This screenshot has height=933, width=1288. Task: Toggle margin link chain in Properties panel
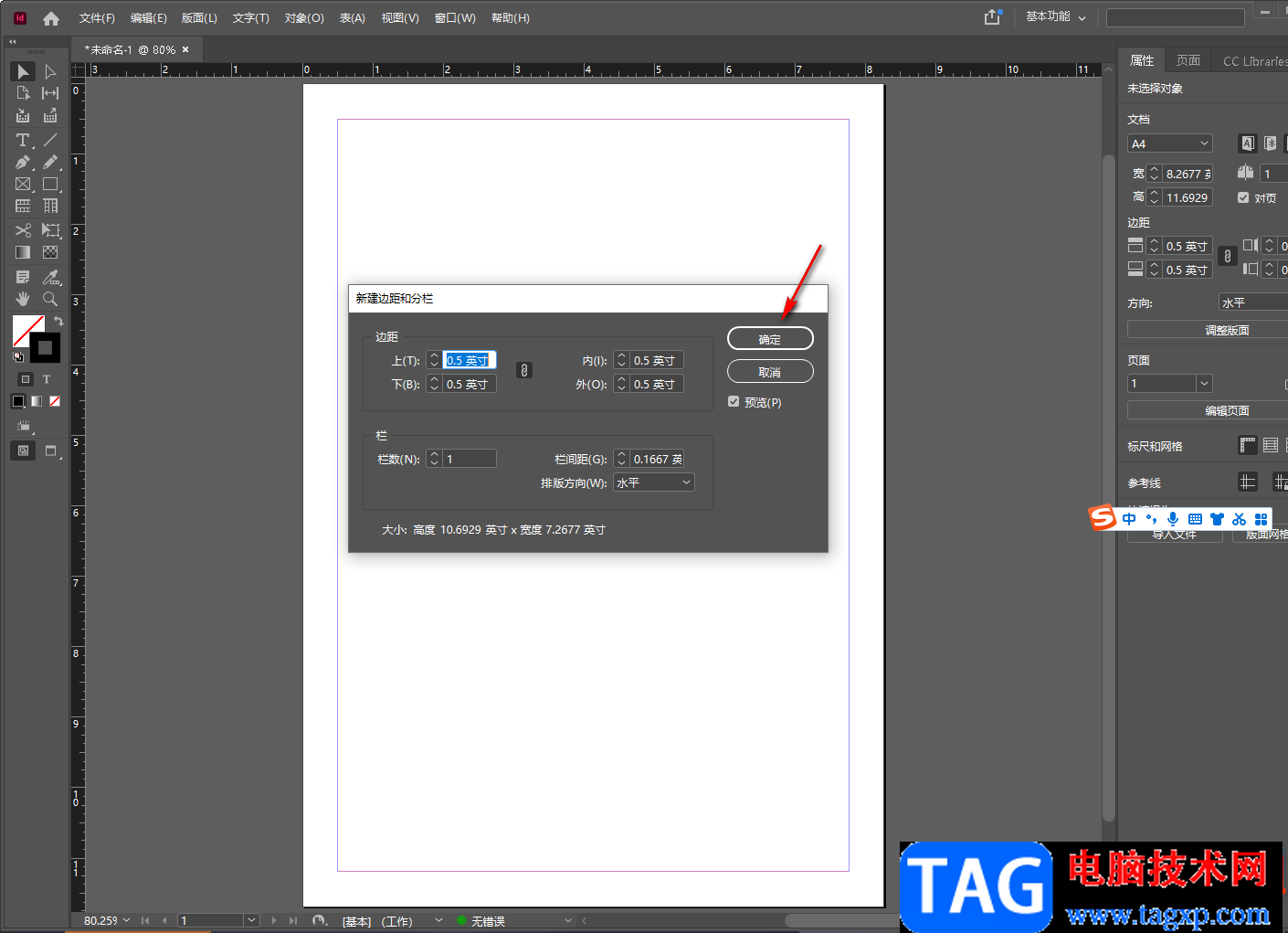[1228, 257]
